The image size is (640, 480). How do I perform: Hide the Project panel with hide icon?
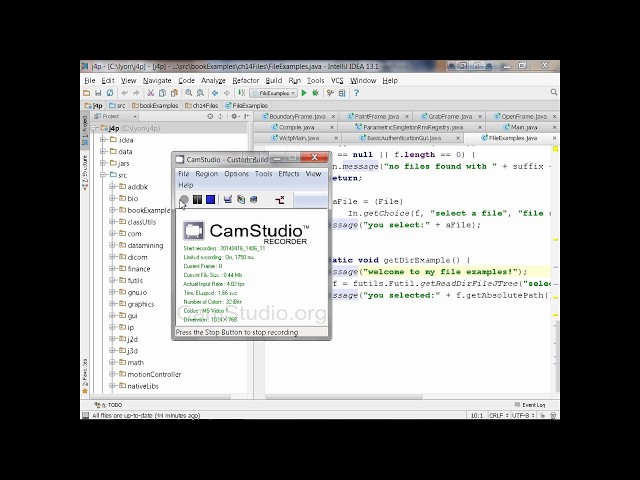point(247,116)
